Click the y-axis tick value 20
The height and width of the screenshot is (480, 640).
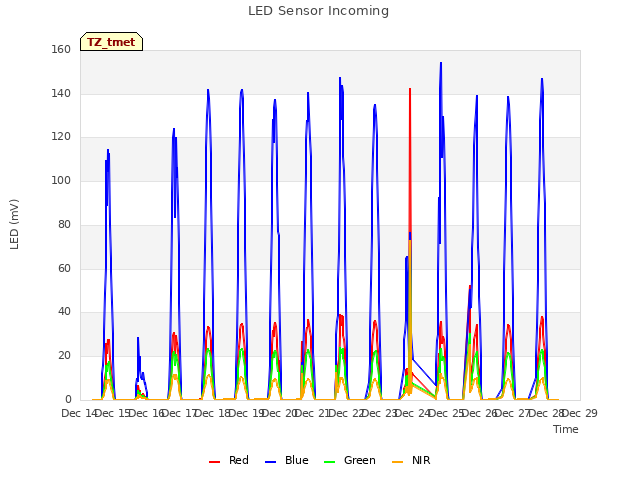click(x=64, y=356)
